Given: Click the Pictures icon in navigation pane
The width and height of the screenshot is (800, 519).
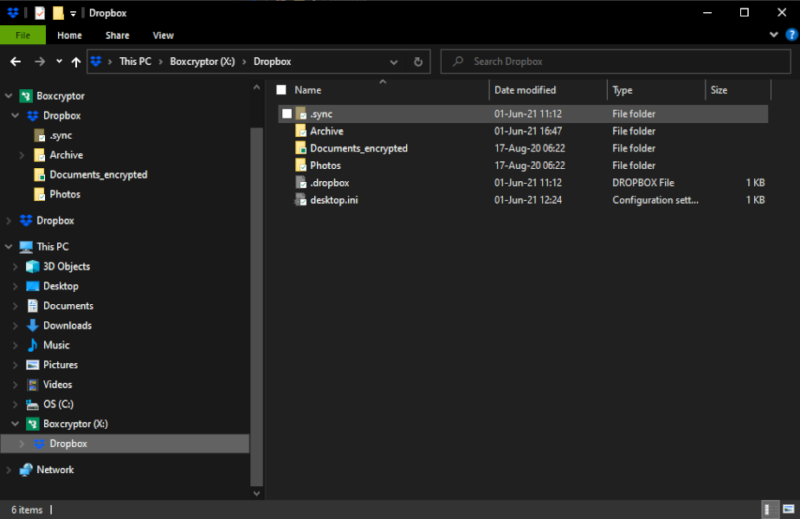Looking at the screenshot, I should 33,365.
